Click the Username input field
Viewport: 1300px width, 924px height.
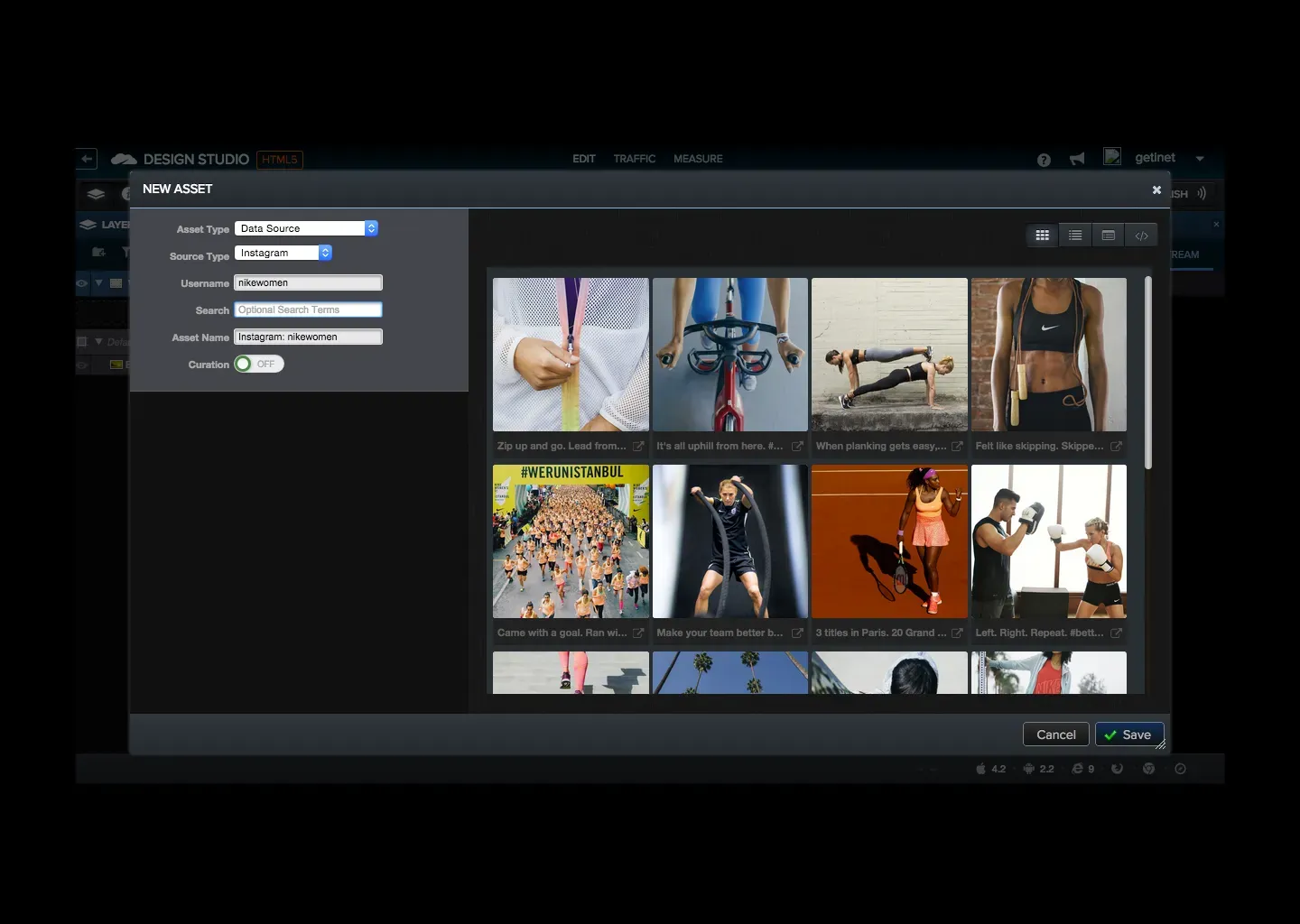click(308, 282)
